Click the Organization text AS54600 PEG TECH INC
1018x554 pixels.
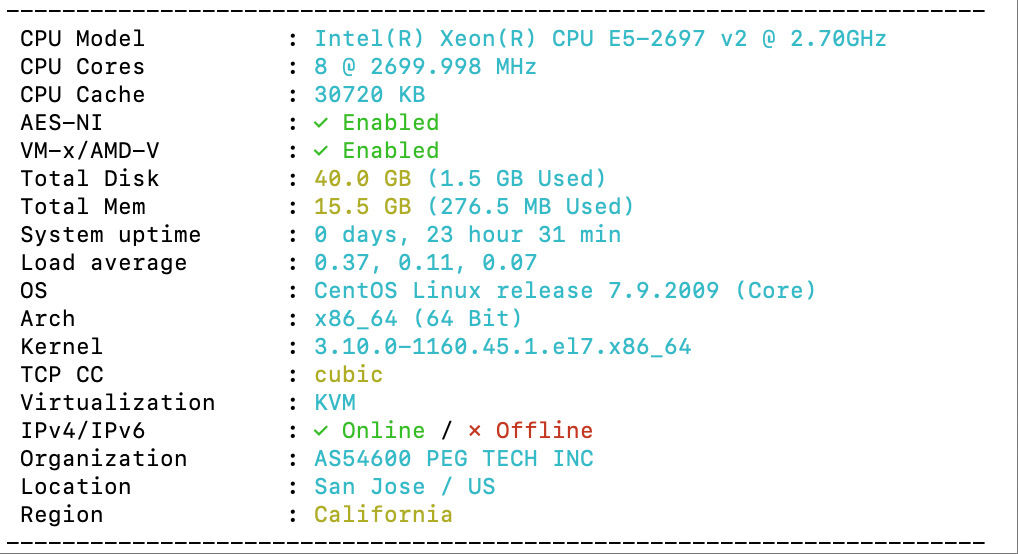[x=454, y=459]
